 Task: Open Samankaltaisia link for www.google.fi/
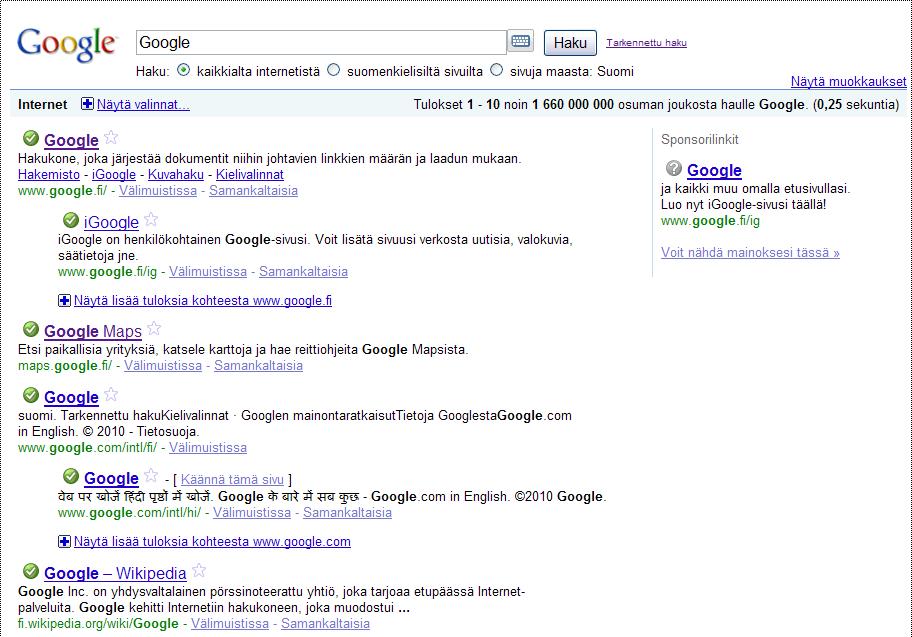coord(254,191)
